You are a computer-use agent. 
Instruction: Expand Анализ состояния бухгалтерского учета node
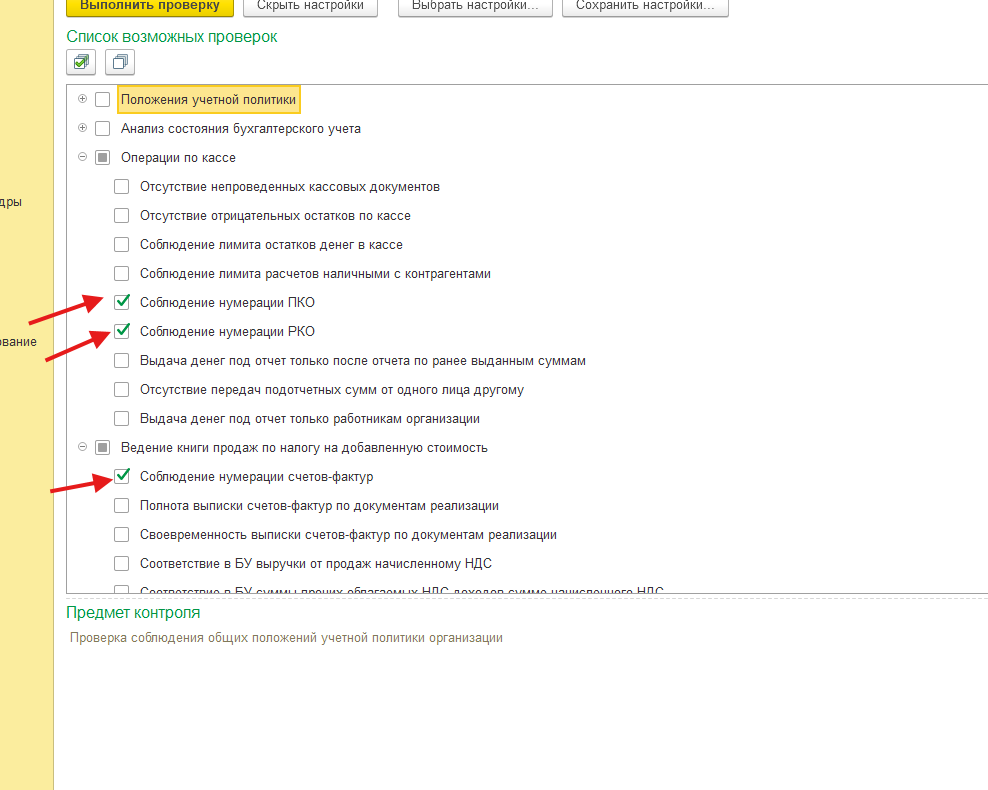point(83,128)
